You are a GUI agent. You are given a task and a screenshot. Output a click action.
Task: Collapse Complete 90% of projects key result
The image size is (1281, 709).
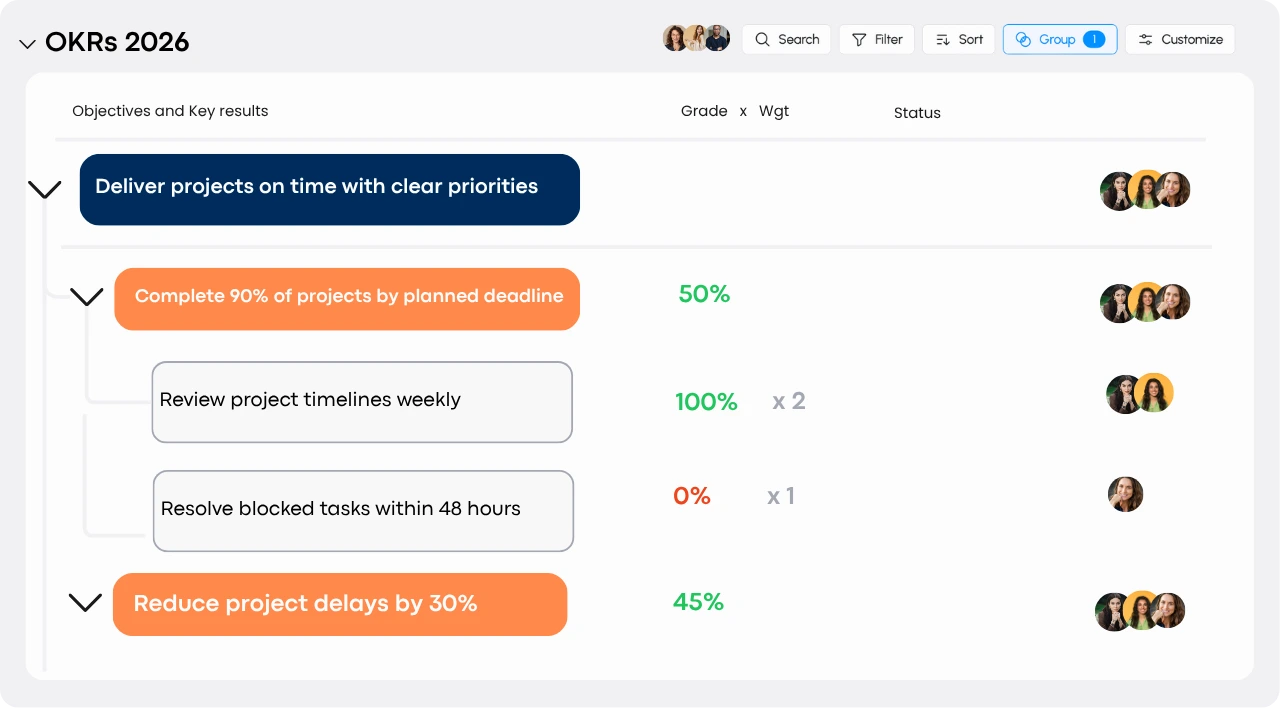[x=87, y=296]
